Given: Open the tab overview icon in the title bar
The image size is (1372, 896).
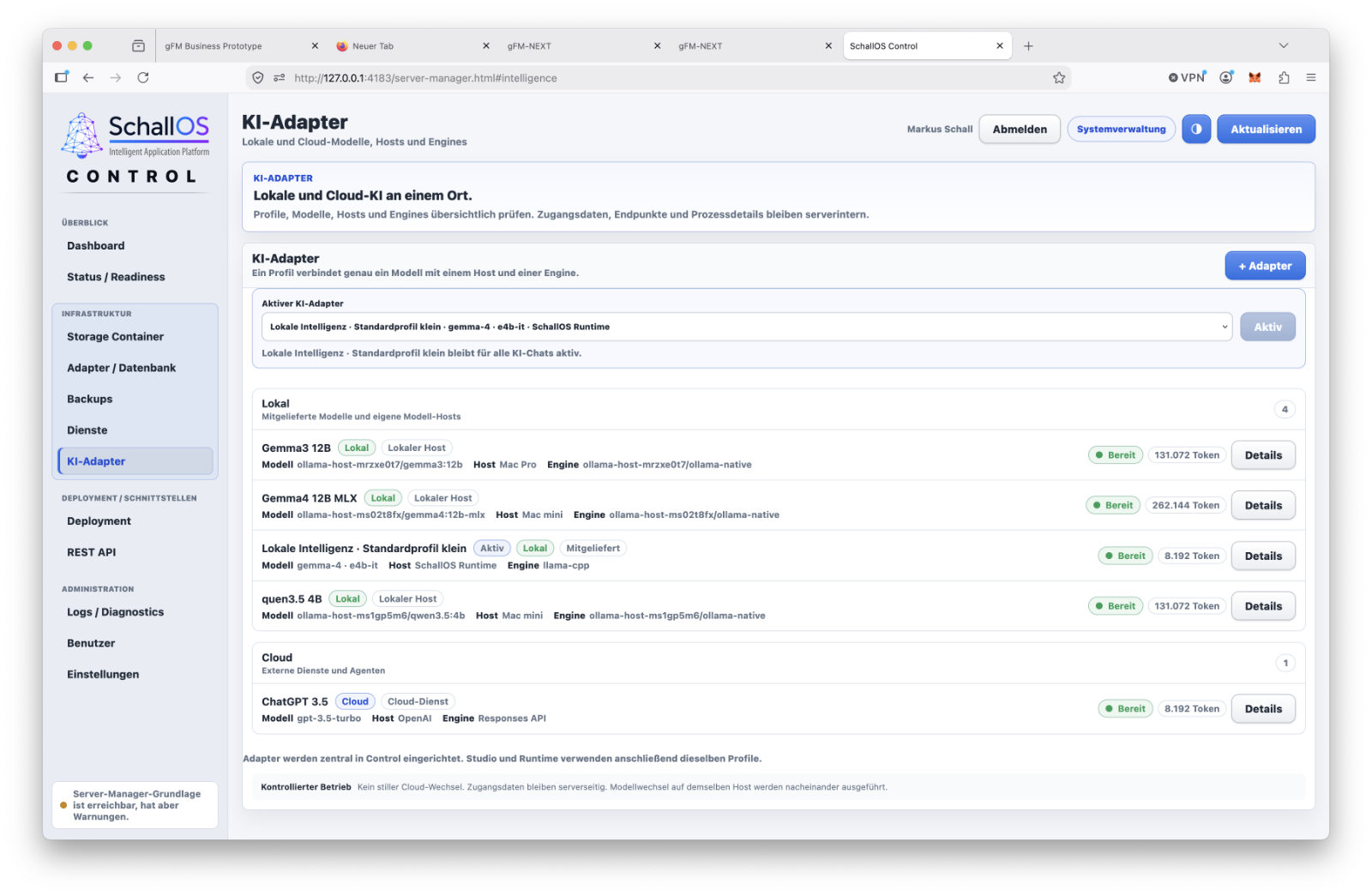Looking at the screenshot, I should coord(138,46).
